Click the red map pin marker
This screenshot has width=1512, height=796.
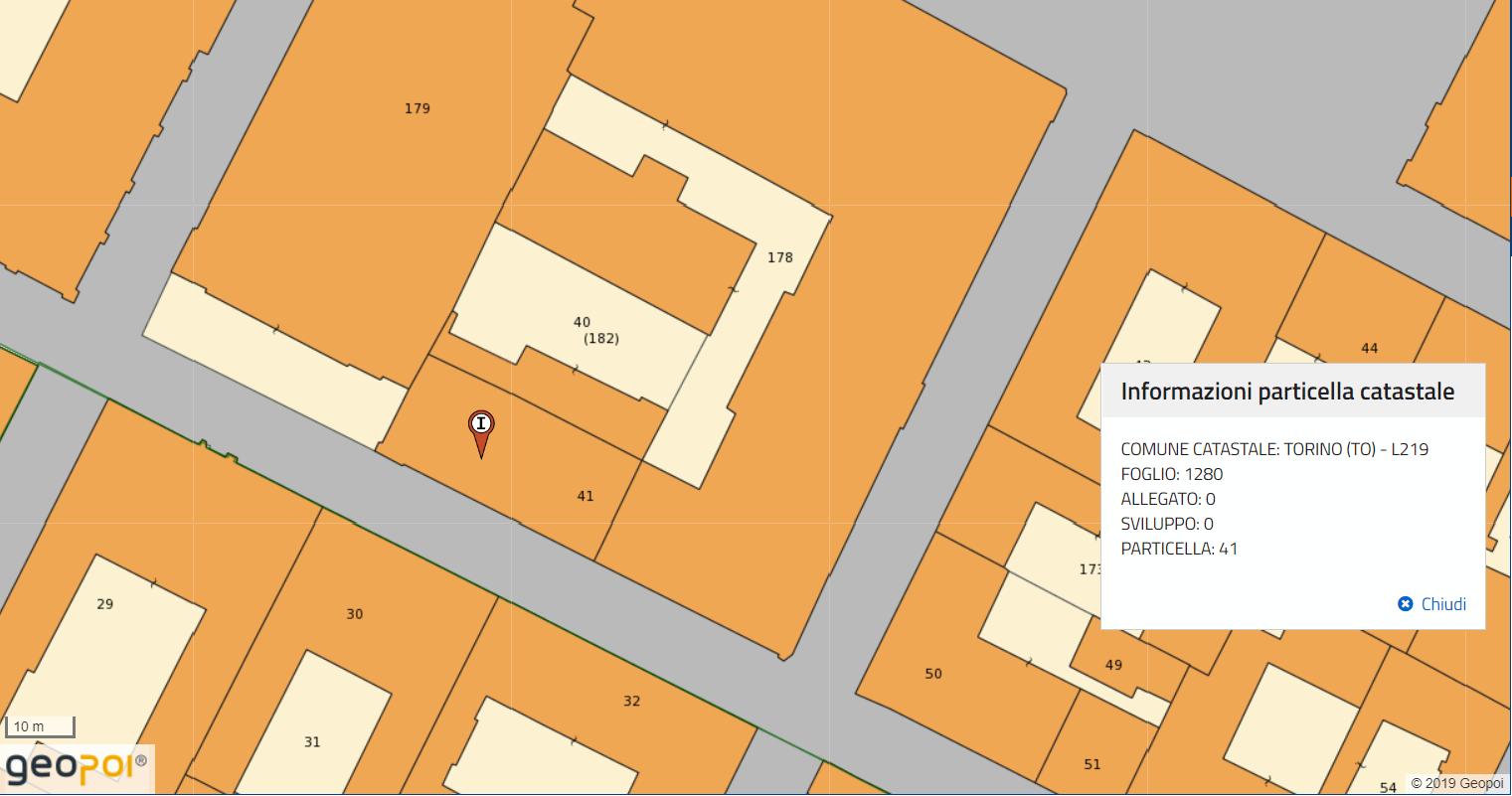click(481, 427)
